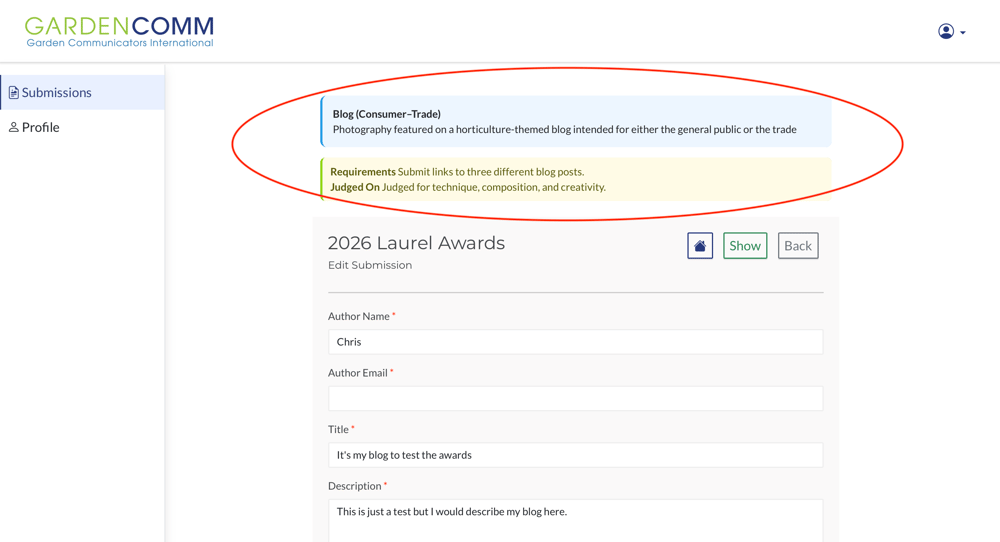The image size is (1000, 542).
Task: Expand the account dropdown caret
Action: pos(963,33)
